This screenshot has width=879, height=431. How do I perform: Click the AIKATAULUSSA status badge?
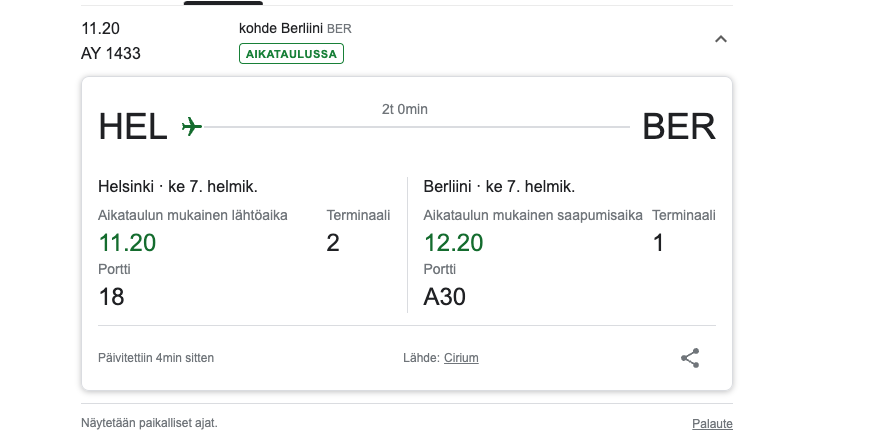coord(291,54)
